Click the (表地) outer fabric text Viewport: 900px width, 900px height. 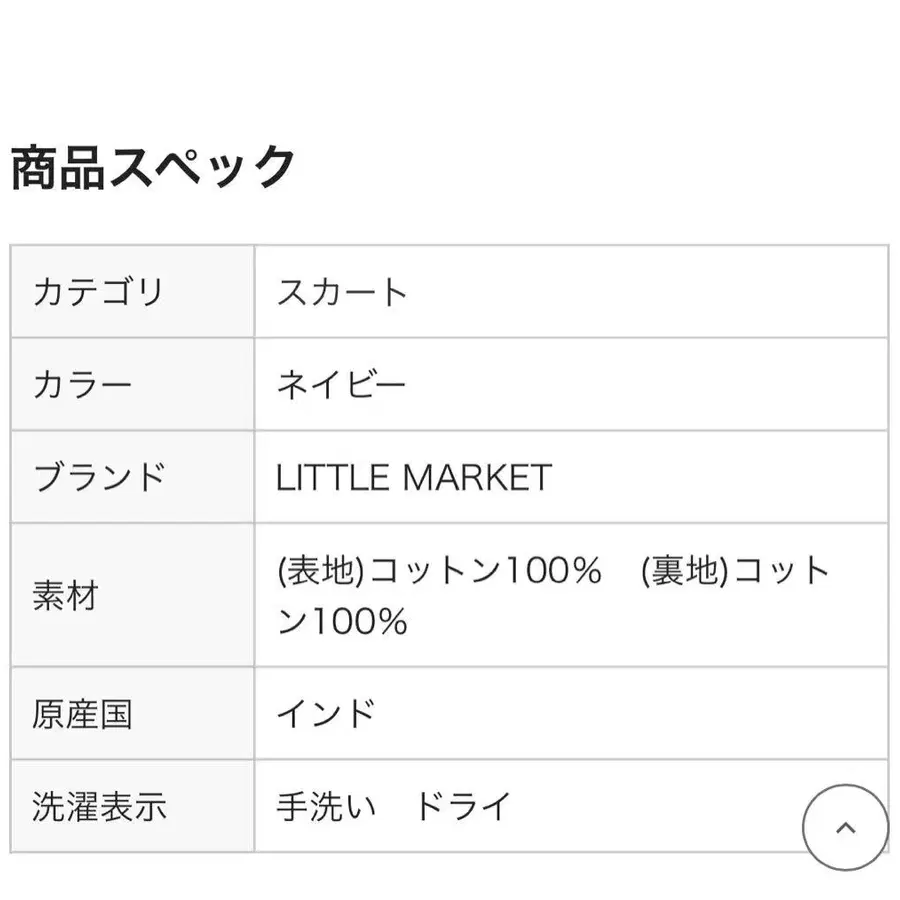[322, 572]
